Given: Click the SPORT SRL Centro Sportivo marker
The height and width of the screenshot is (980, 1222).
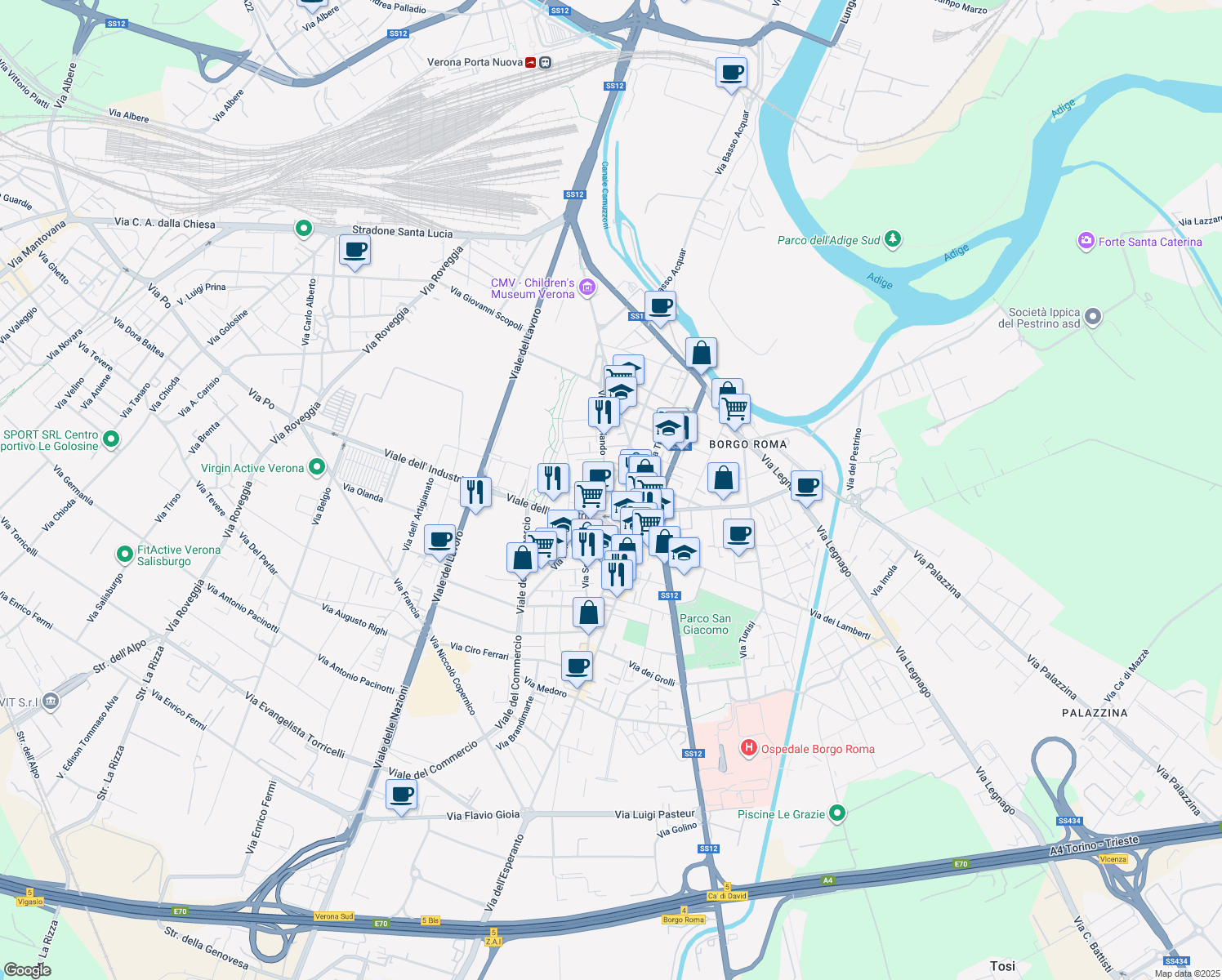Looking at the screenshot, I should coord(111,439).
